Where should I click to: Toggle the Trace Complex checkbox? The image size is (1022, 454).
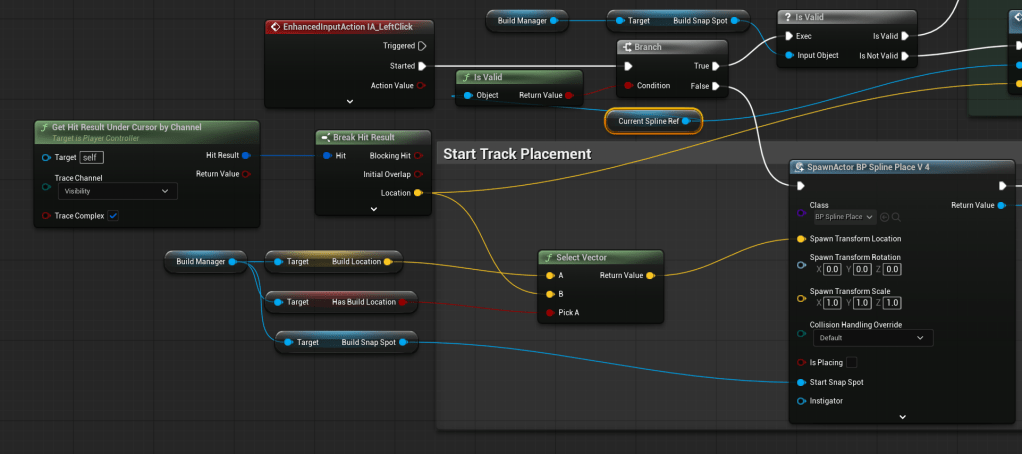coord(113,216)
